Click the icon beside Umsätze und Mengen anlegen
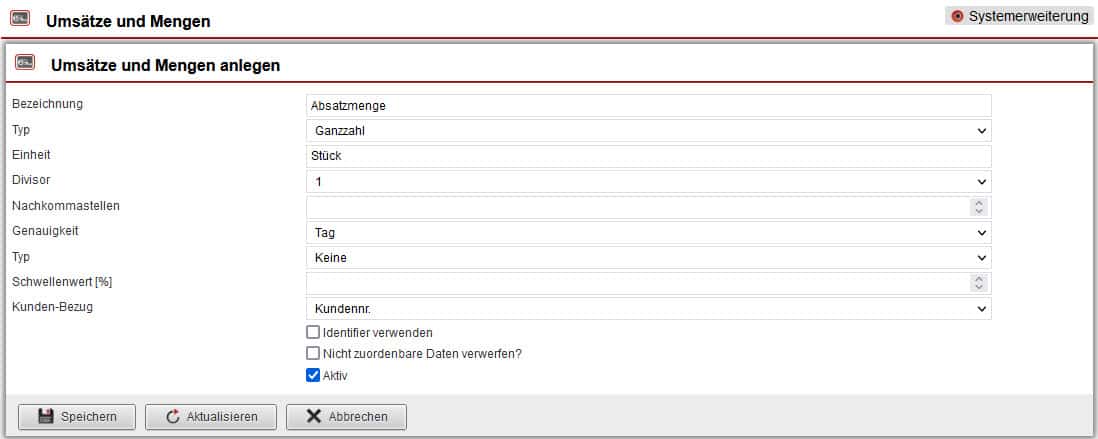The height and width of the screenshot is (439, 1098). pyautogui.click(x=25, y=64)
